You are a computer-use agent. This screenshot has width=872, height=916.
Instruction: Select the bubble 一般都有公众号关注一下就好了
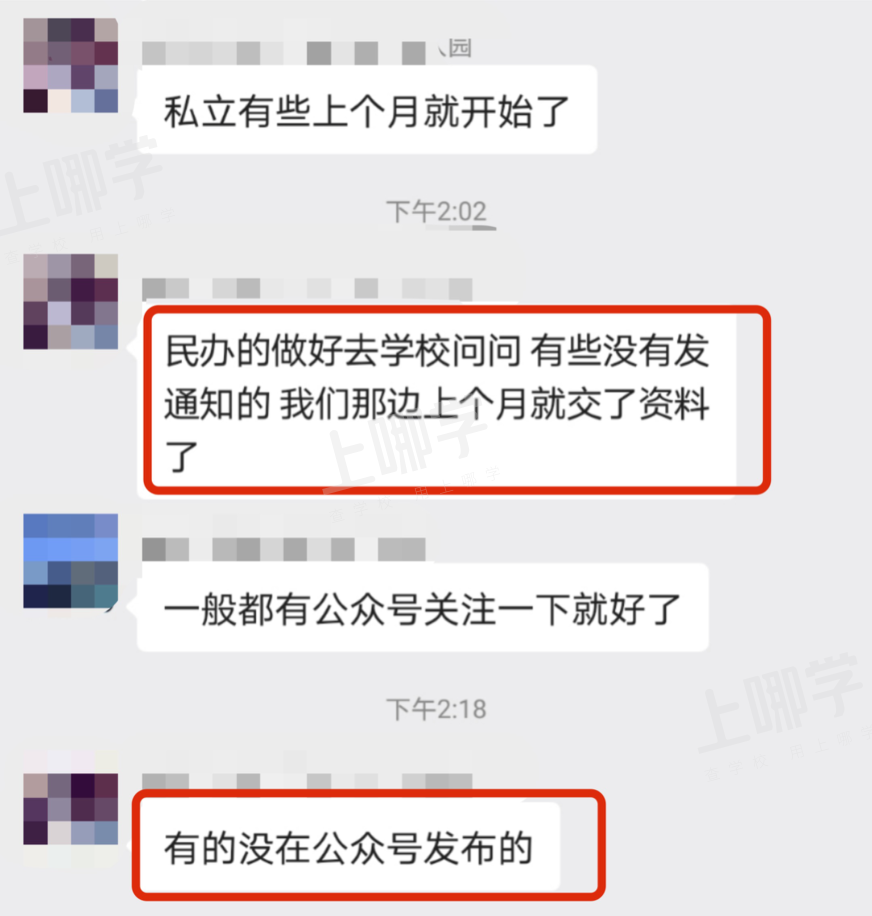(x=423, y=608)
